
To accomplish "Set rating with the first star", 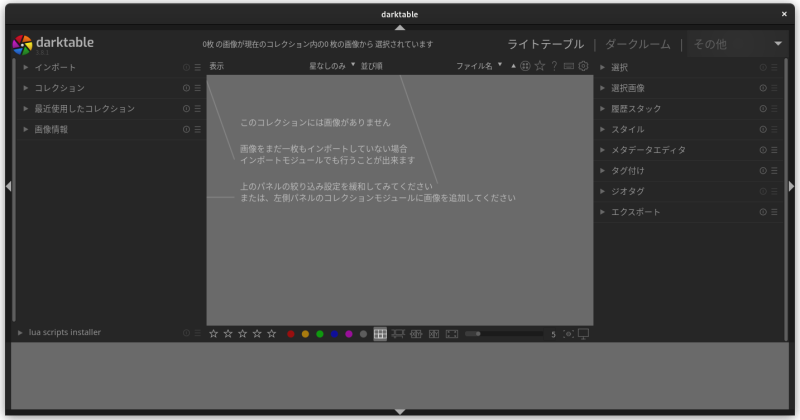I will coord(214,334).
